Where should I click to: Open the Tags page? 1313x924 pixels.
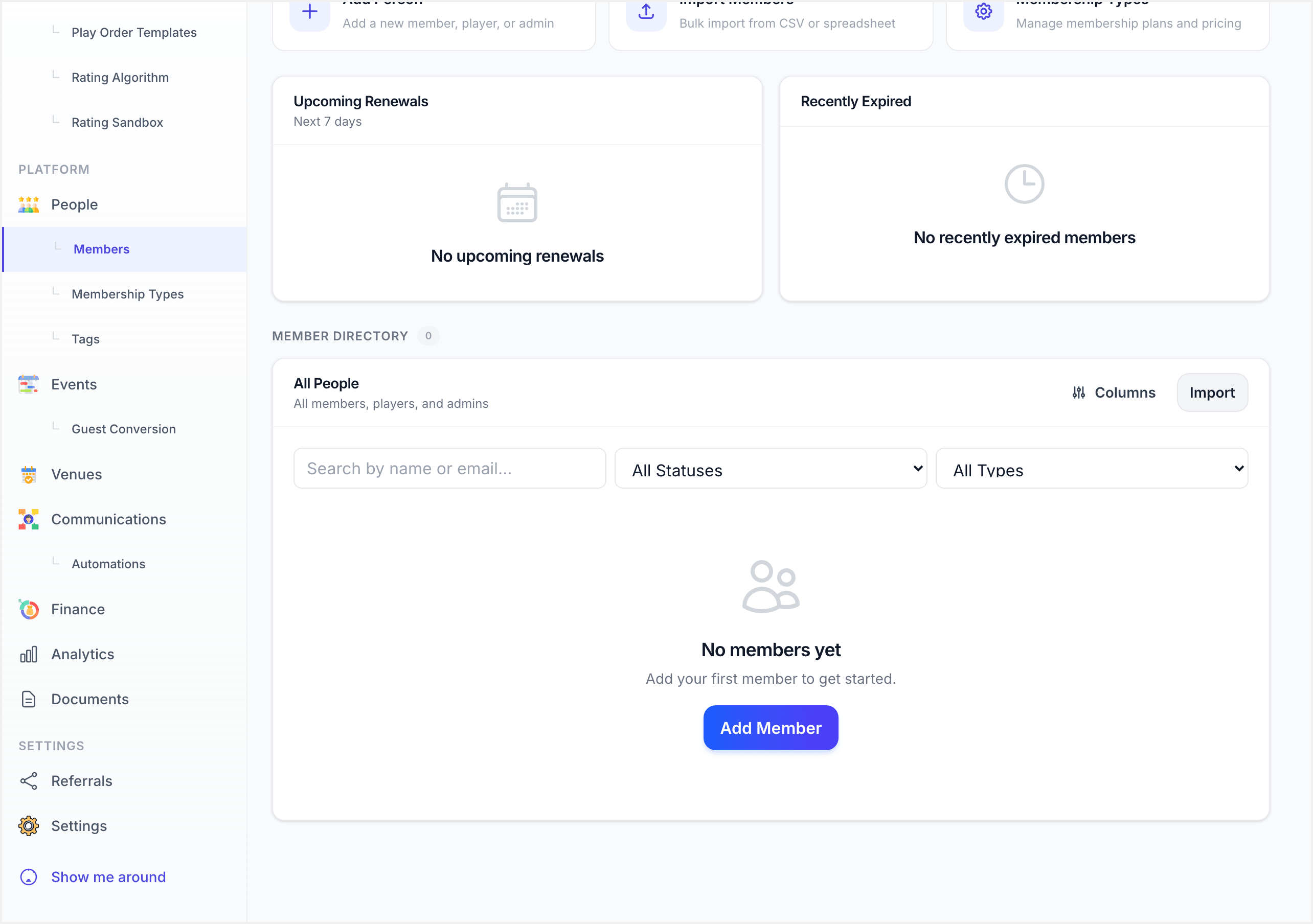86,339
